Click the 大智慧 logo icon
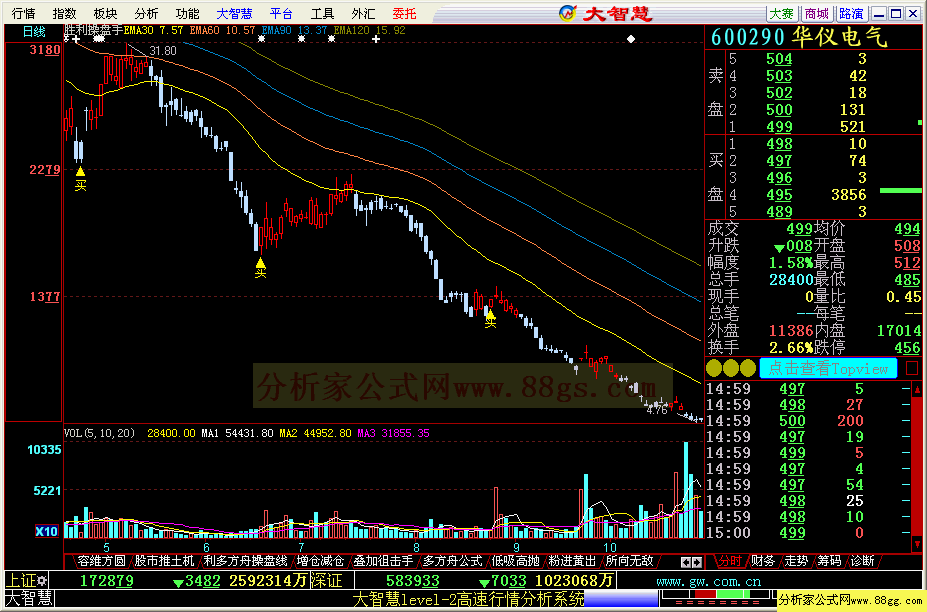This screenshot has height=612, width=927. 568,13
